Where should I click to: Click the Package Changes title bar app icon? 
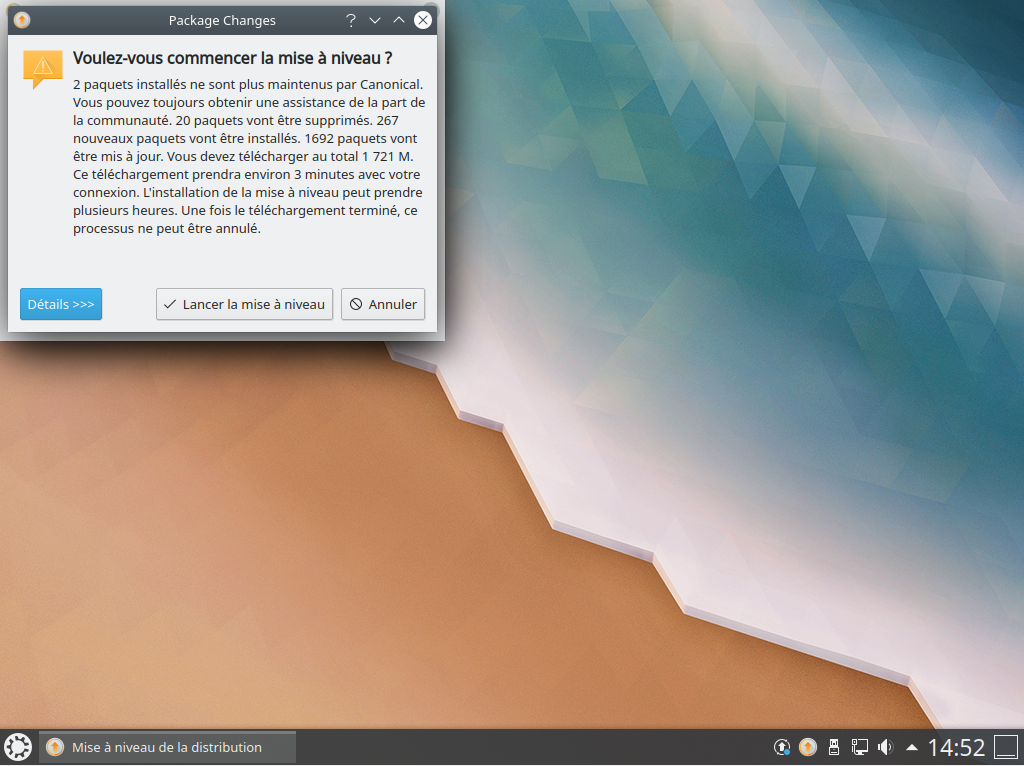(22, 20)
